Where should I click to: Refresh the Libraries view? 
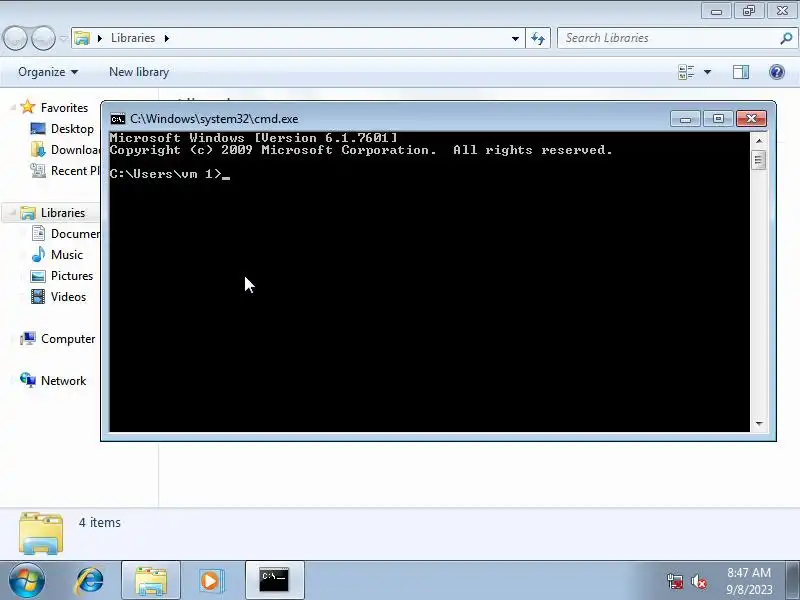coord(538,38)
